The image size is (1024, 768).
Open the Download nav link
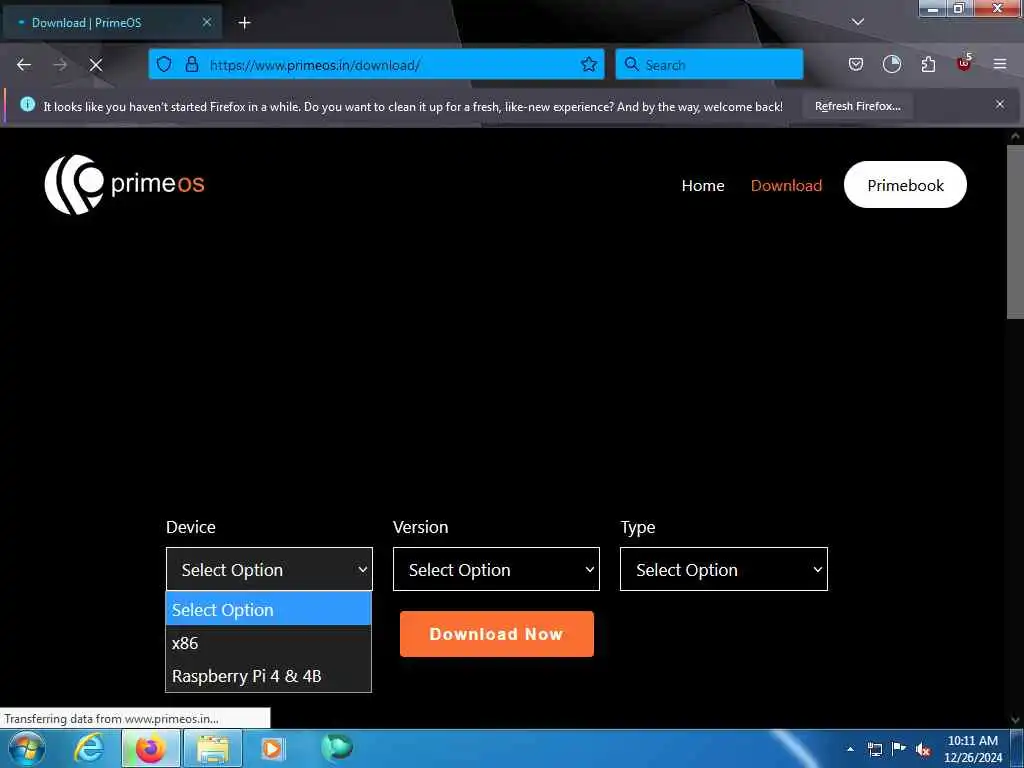[786, 185]
